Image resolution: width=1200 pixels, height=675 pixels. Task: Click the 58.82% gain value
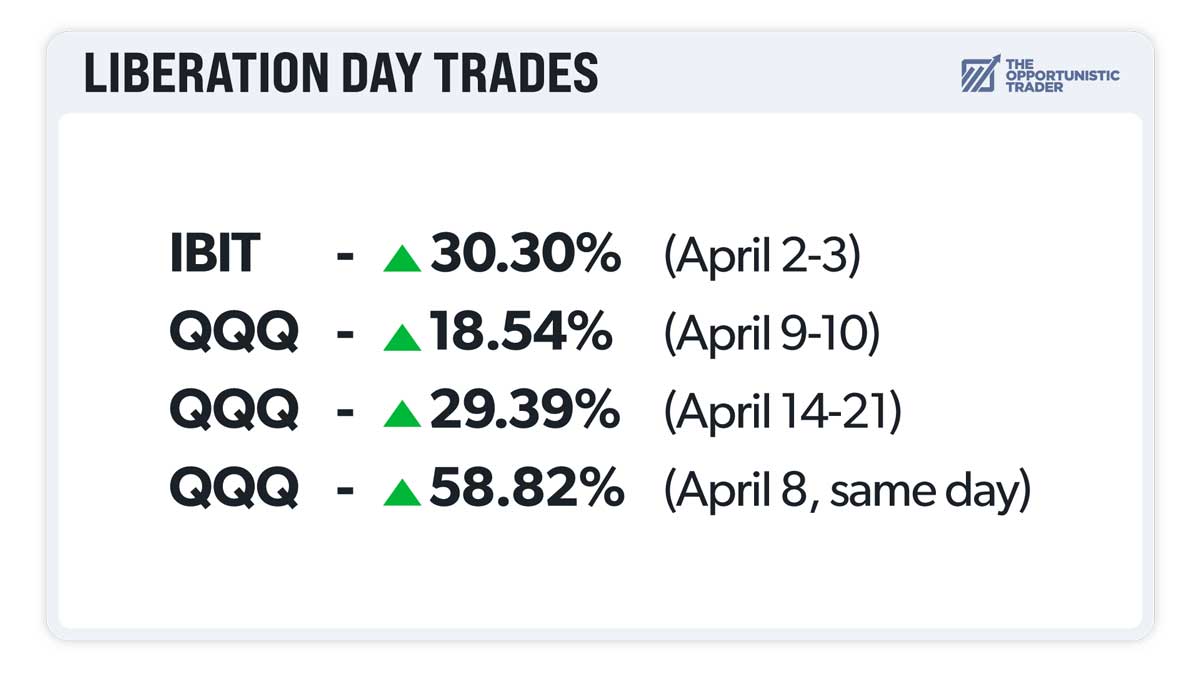point(527,490)
